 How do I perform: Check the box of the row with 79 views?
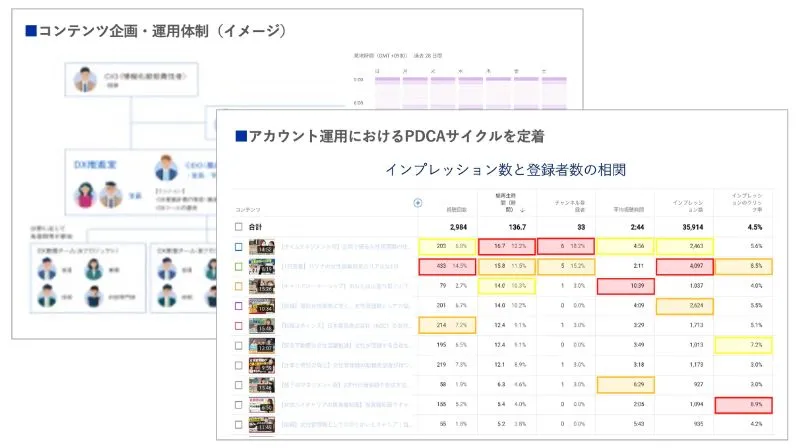click(x=238, y=286)
